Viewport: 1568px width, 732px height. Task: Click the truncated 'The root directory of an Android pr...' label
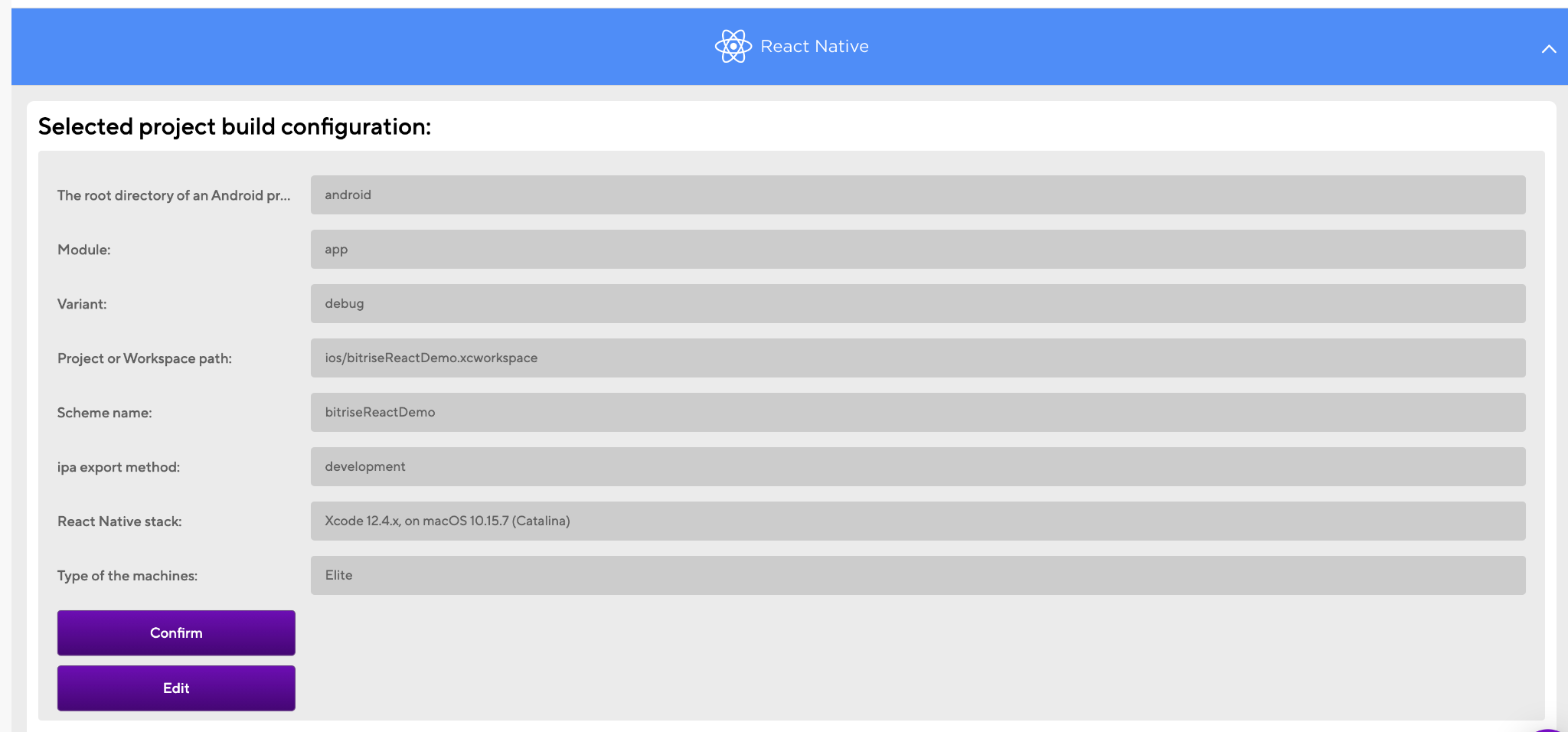tap(174, 195)
